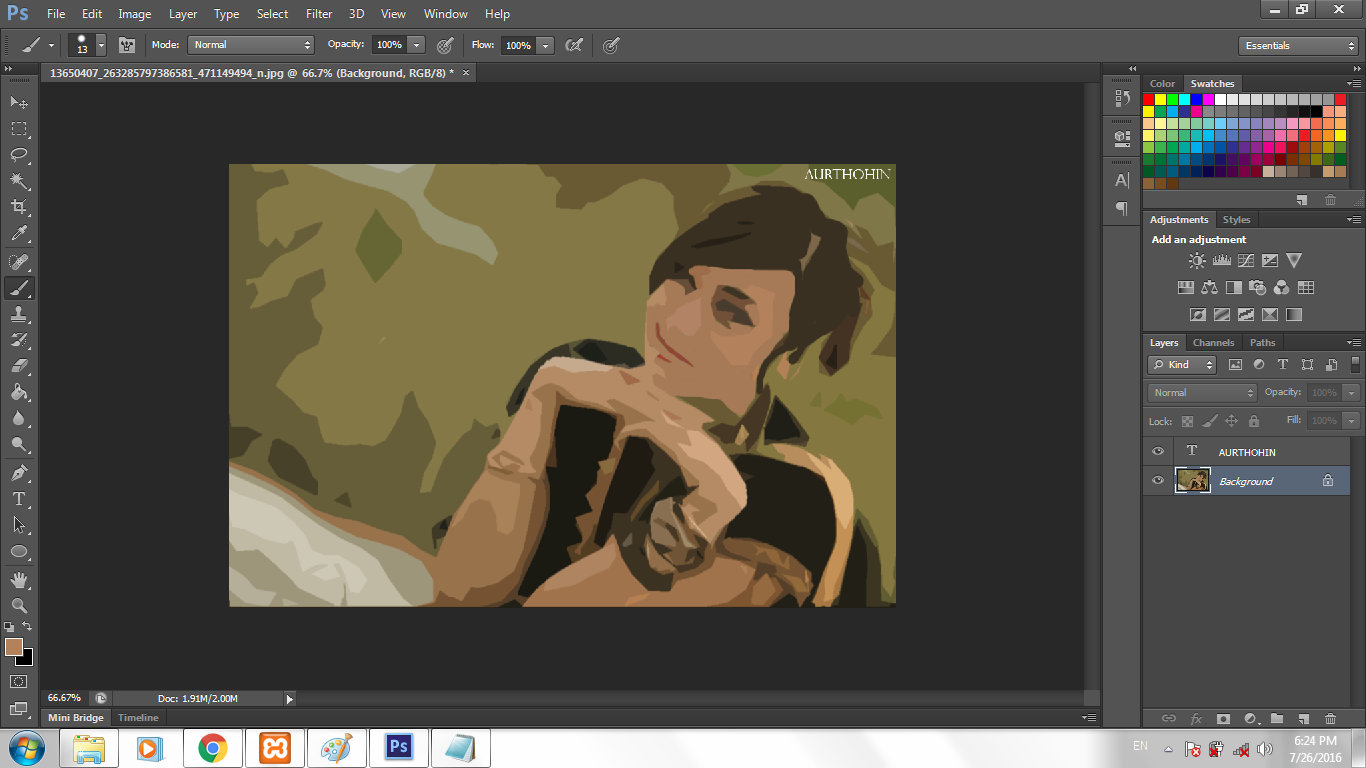This screenshot has width=1366, height=768.
Task: Toggle tablet pressure for opacity
Action: (x=445, y=45)
